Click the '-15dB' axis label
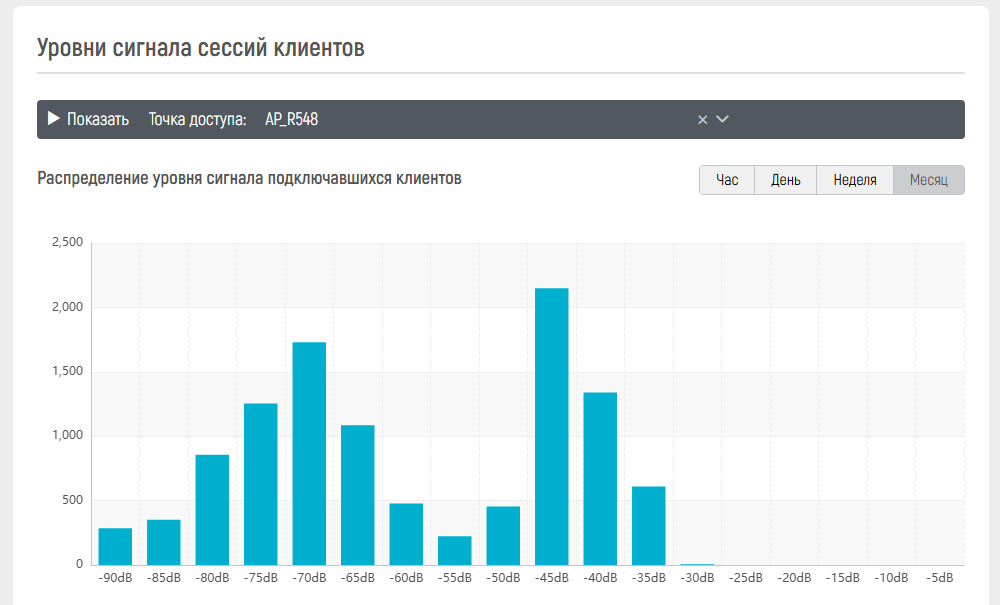The height and width of the screenshot is (605, 1000). 842,578
